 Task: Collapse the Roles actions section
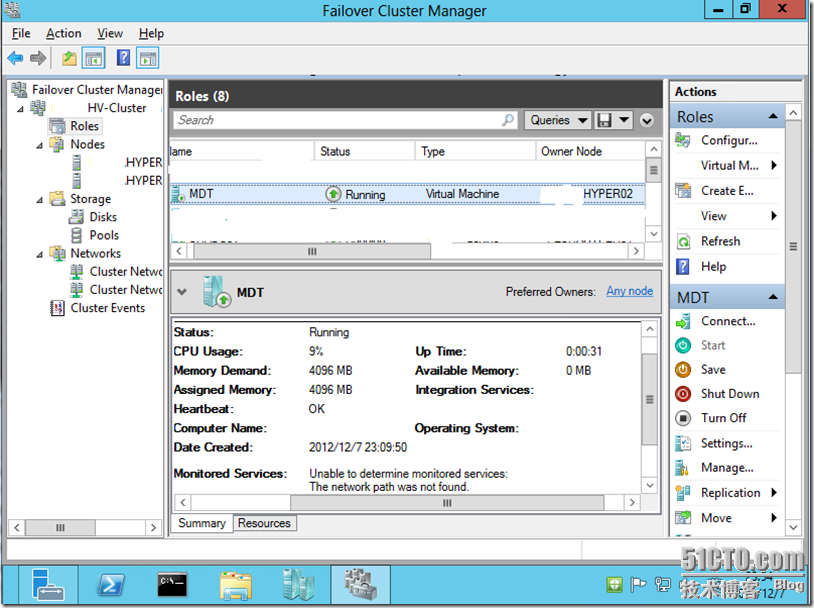[773, 116]
